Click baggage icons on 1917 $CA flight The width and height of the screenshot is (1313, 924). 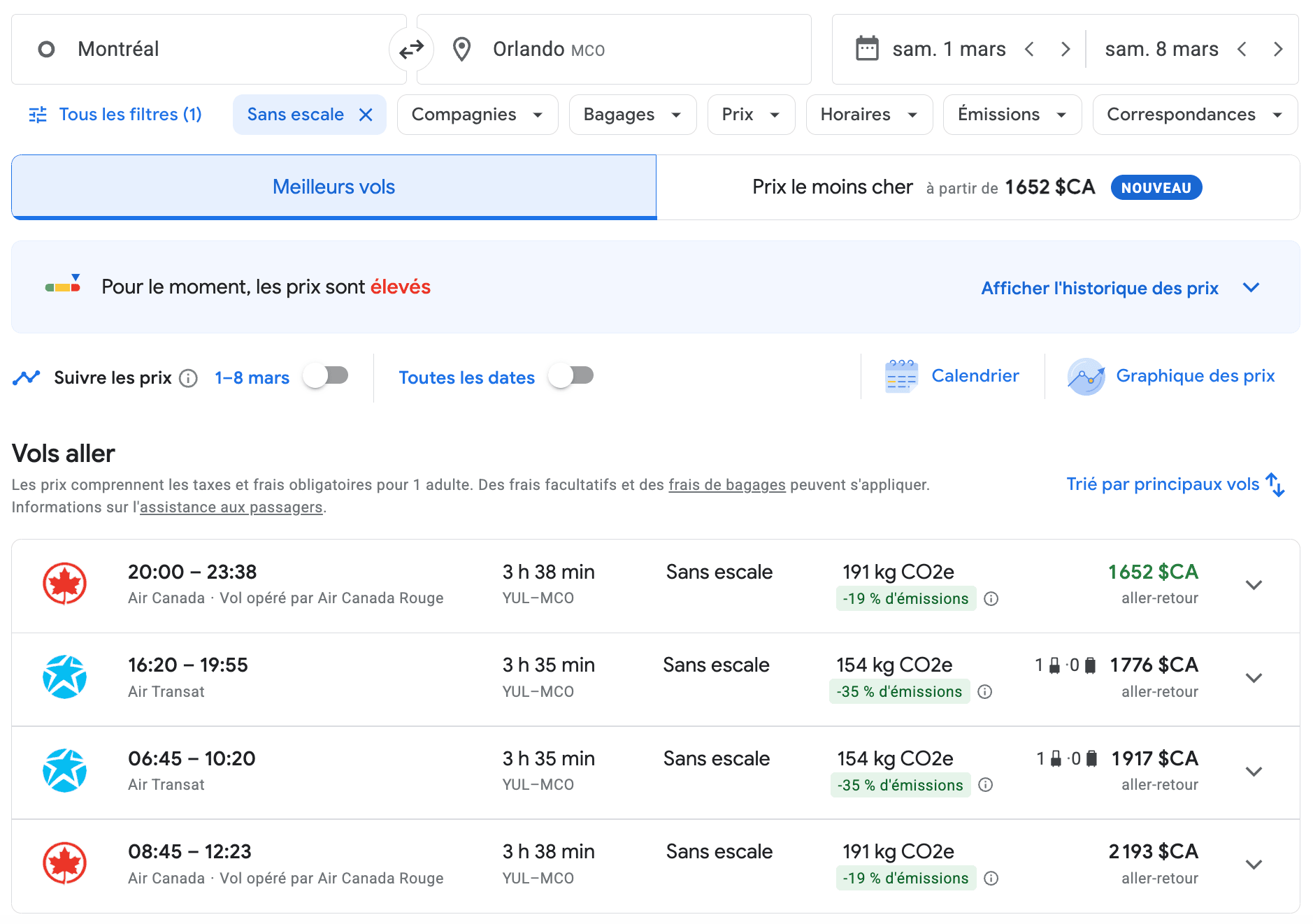click(x=1067, y=758)
